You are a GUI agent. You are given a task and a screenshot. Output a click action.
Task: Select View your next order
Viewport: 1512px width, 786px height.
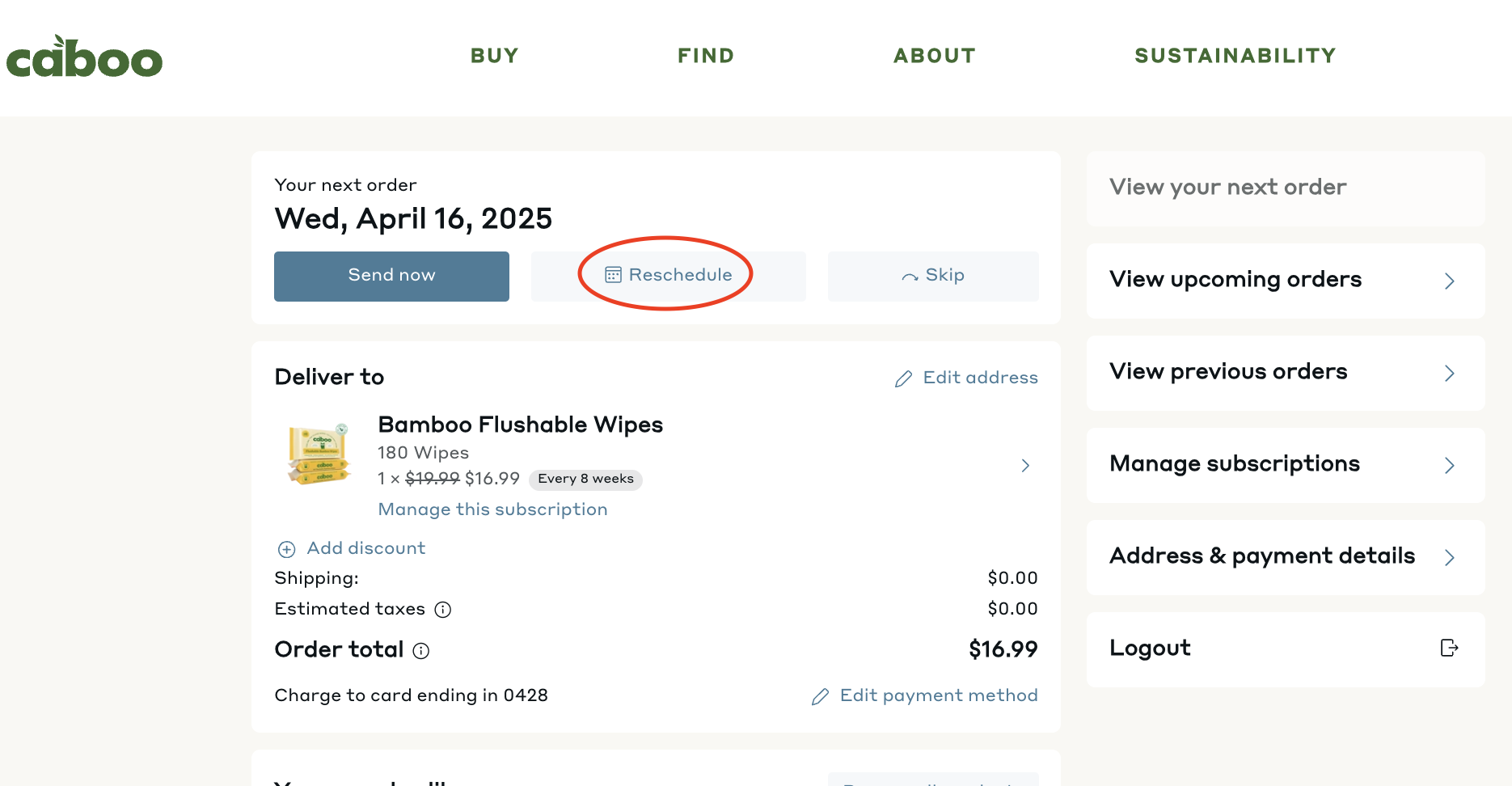click(1286, 188)
